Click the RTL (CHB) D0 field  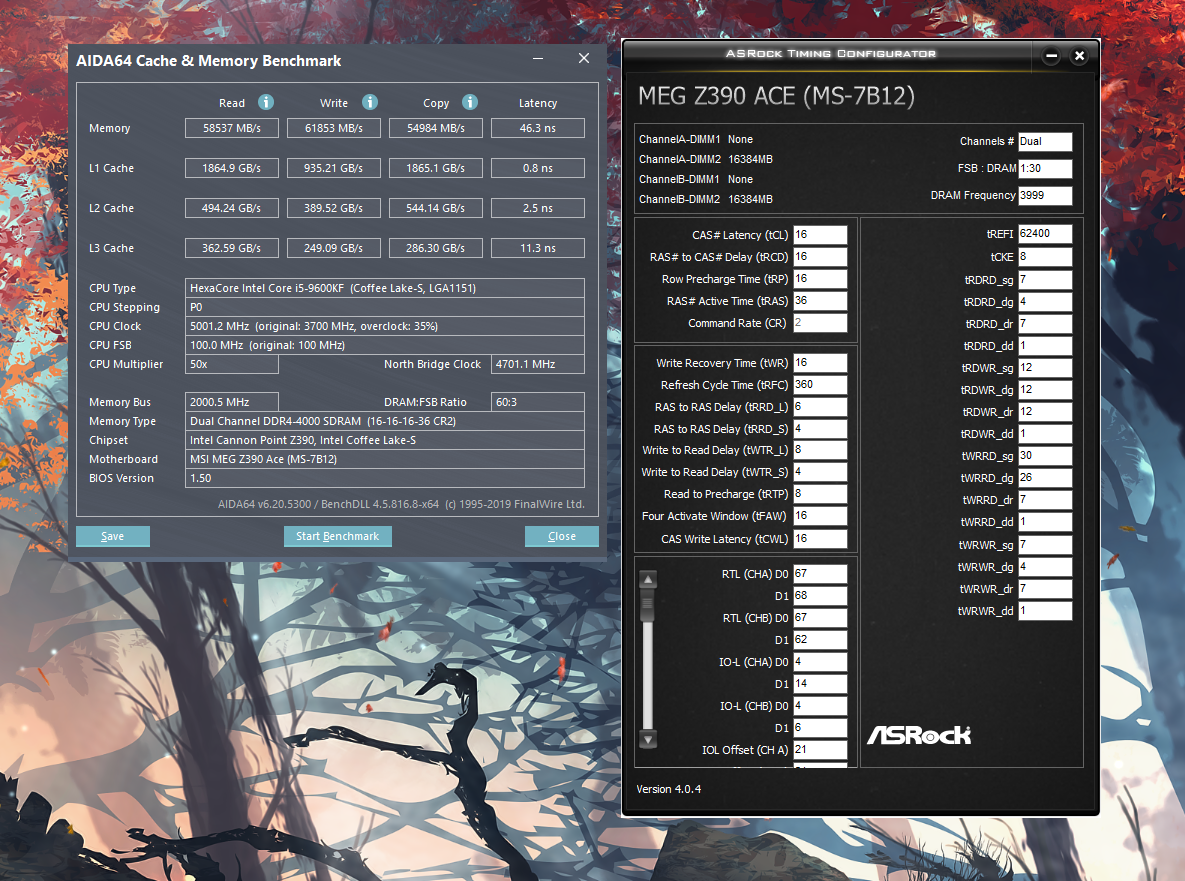pyautogui.click(x=820, y=617)
